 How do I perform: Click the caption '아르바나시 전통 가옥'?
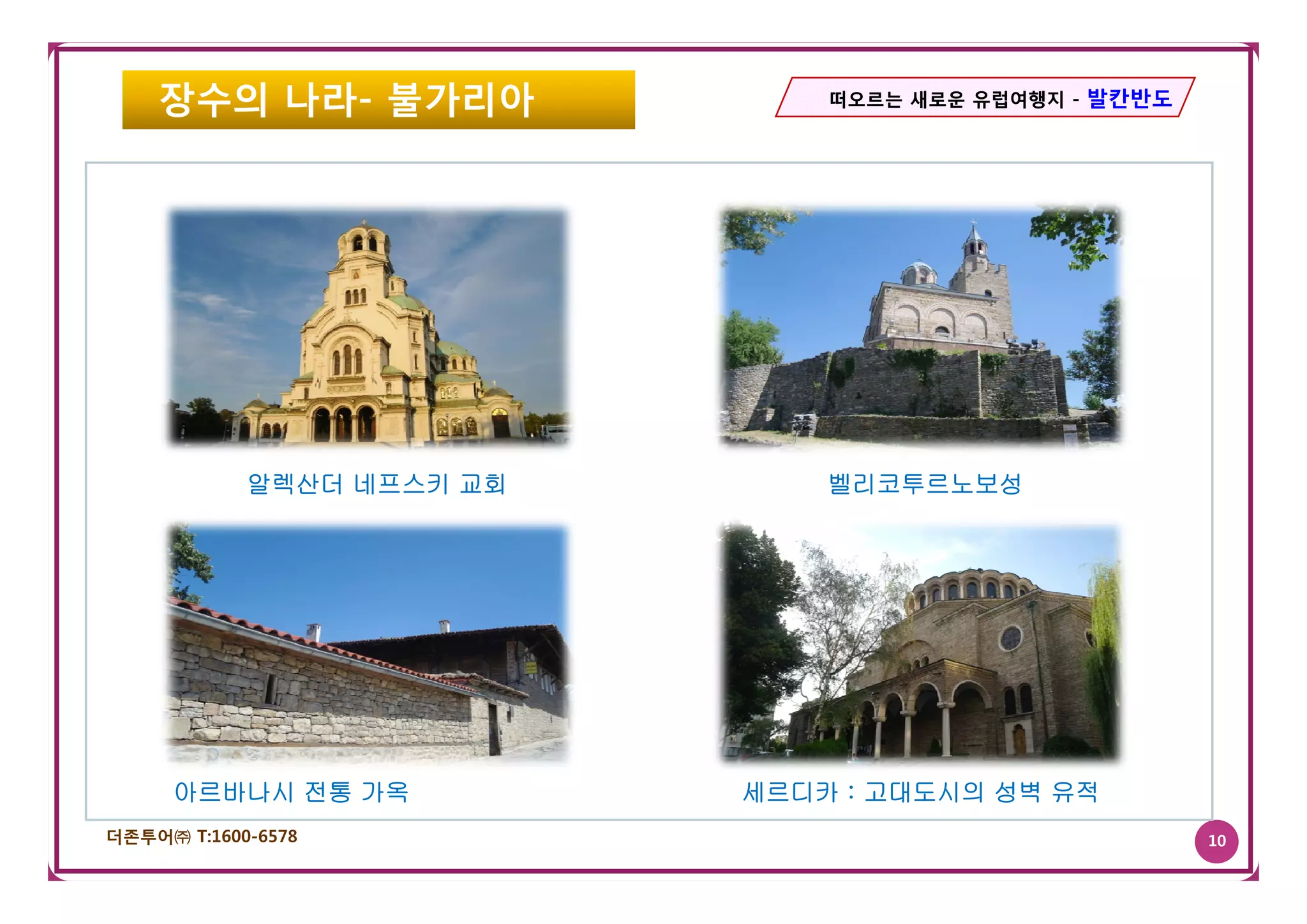pos(292,792)
